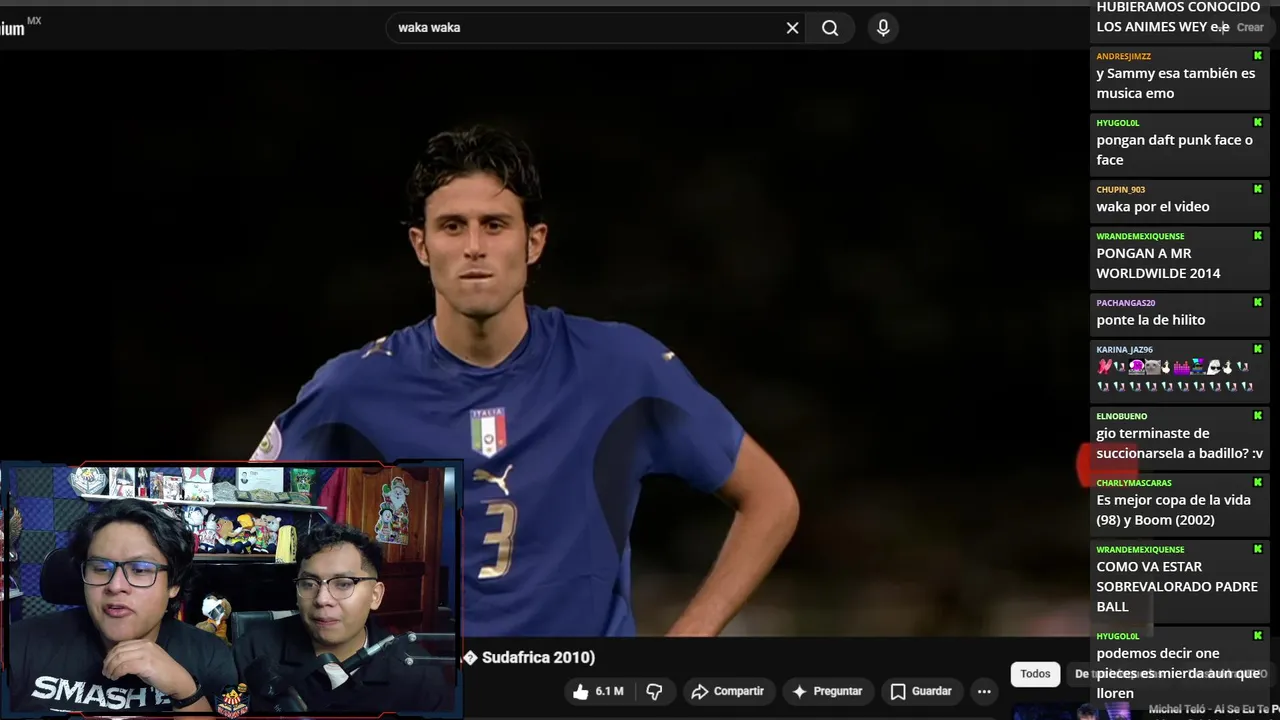Click green badge next to ELNOBUENO message

click(x=1258, y=415)
